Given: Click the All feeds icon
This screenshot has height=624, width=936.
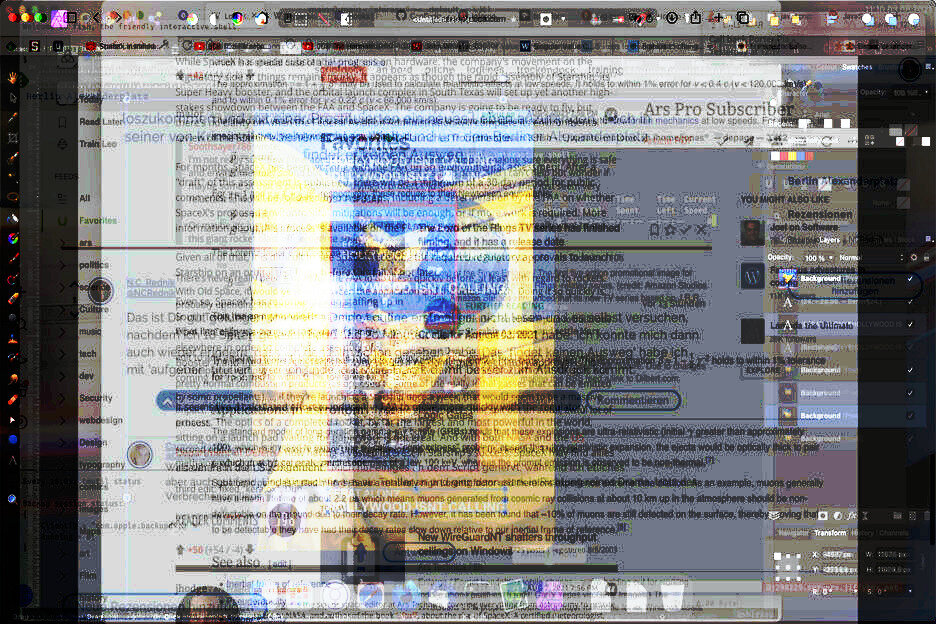Looking at the screenshot, I should (63, 198).
